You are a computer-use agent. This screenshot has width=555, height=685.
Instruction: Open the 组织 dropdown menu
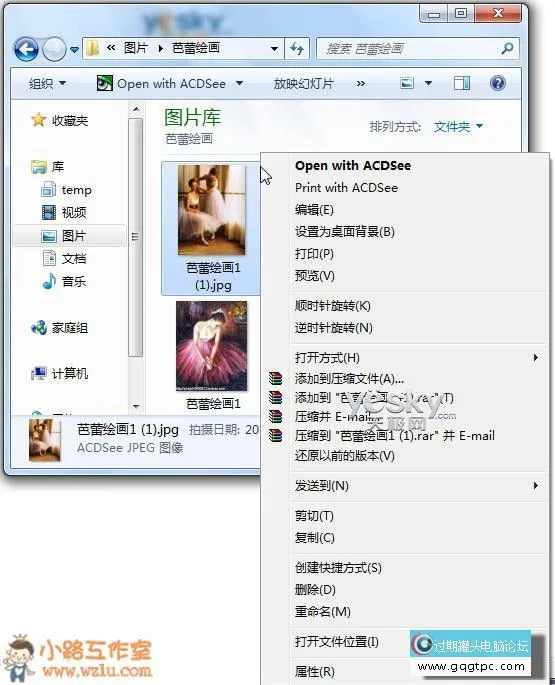click(x=47, y=83)
